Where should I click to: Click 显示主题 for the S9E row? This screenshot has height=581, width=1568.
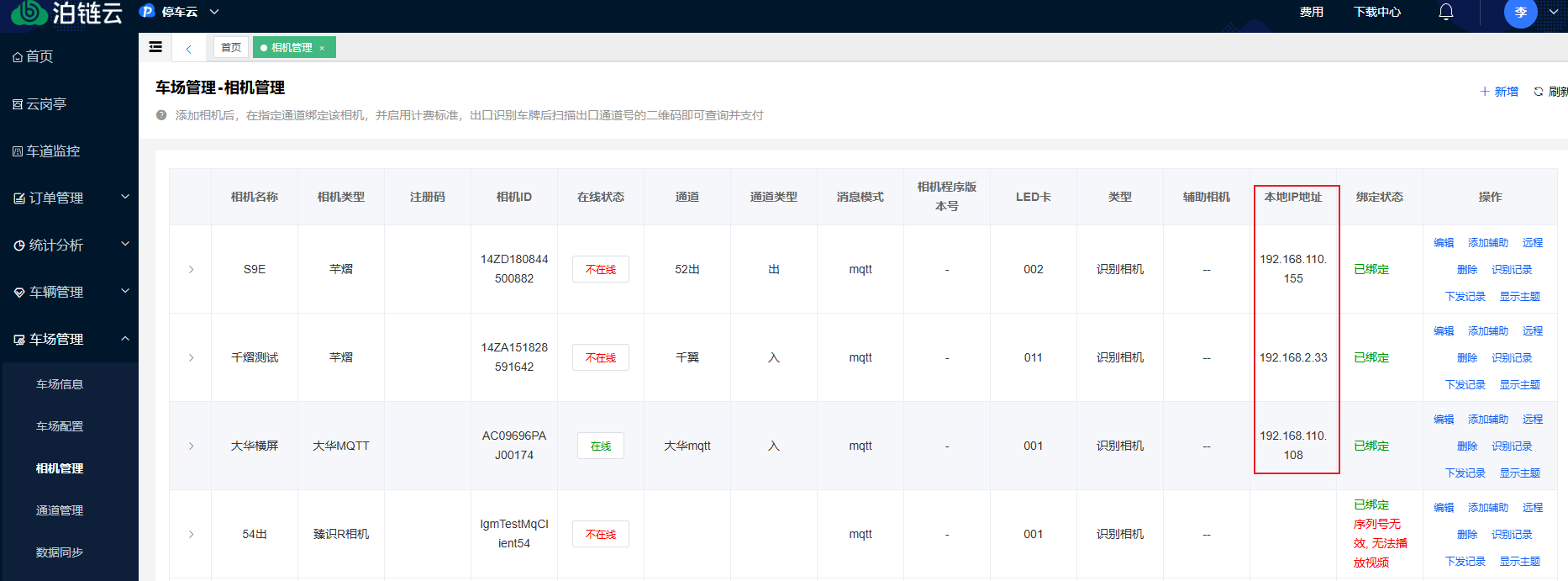point(1520,297)
